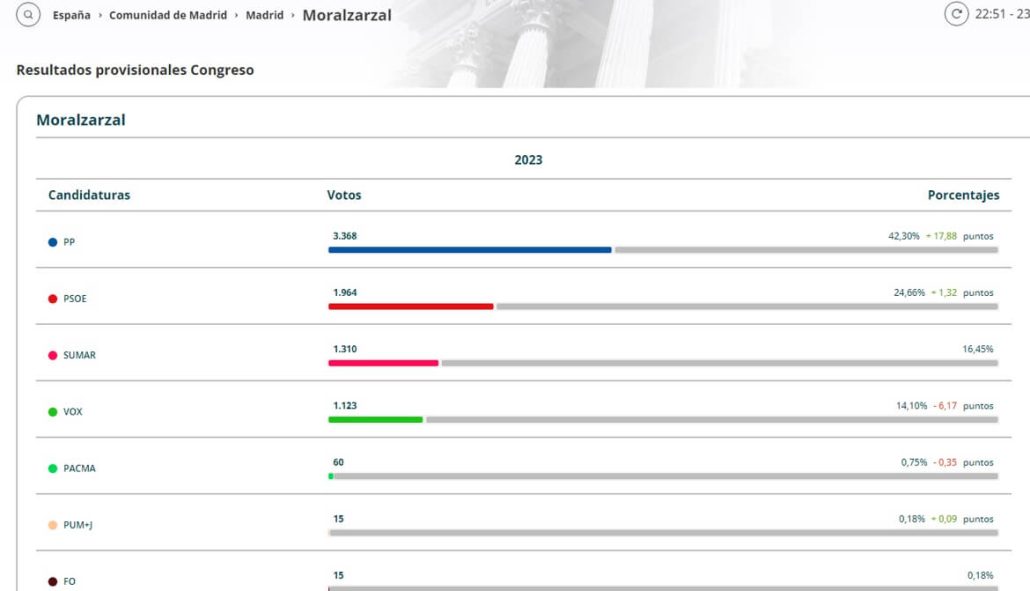Click the PP blue vote bar
Image resolution: width=1030 pixels, height=591 pixels.
click(x=470, y=250)
